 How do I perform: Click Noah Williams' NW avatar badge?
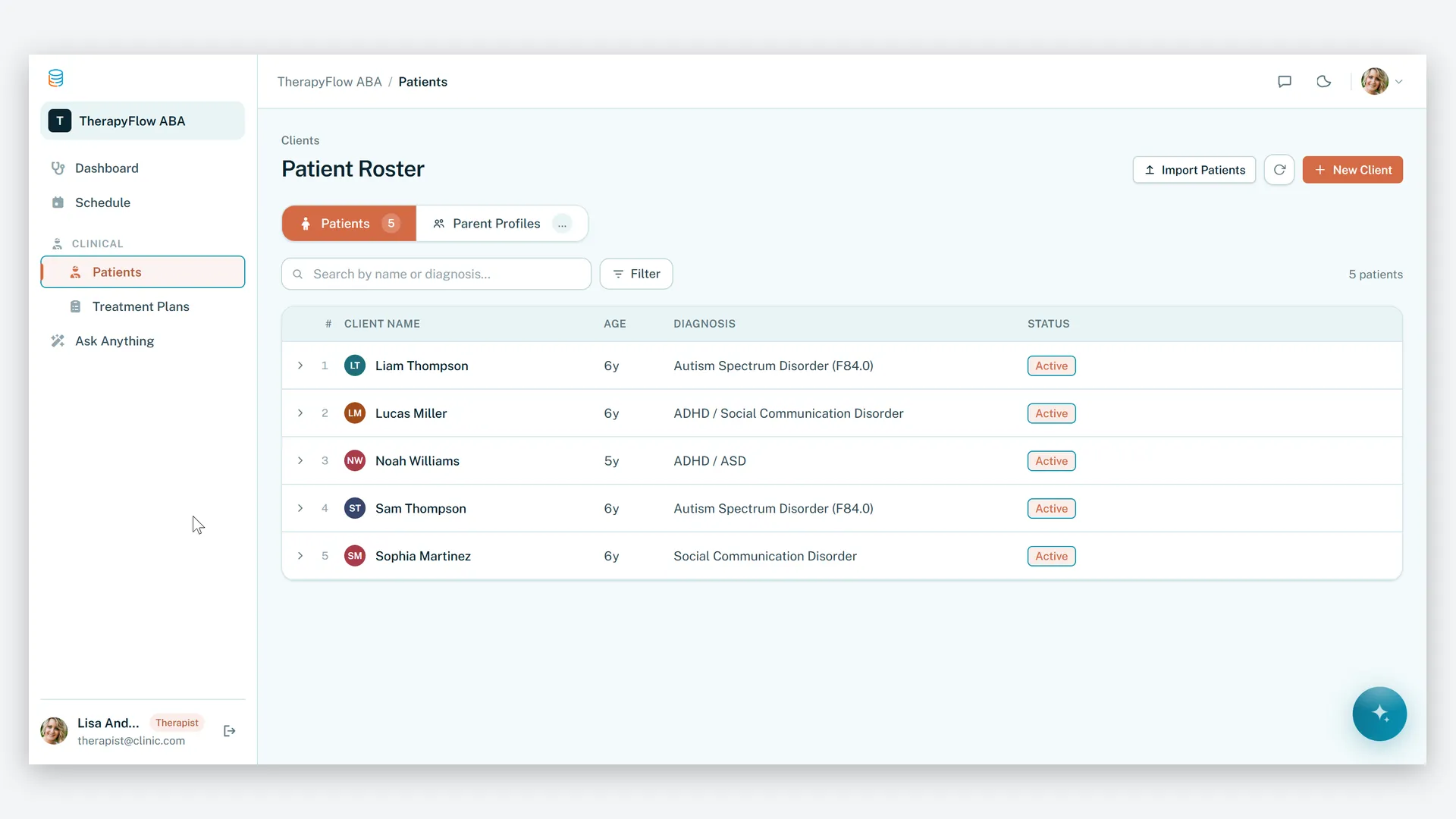[x=355, y=461]
